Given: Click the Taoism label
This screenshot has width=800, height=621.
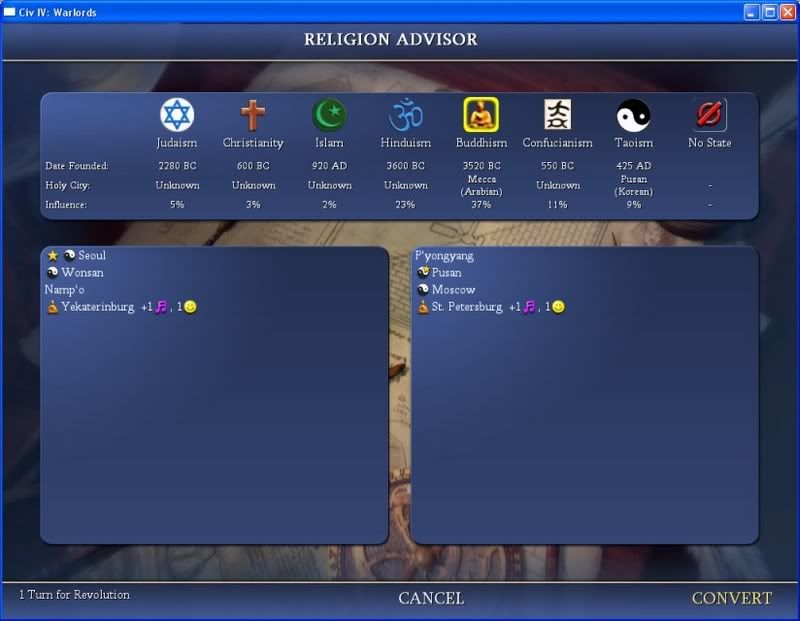Looking at the screenshot, I should click(x=634, y=143).
